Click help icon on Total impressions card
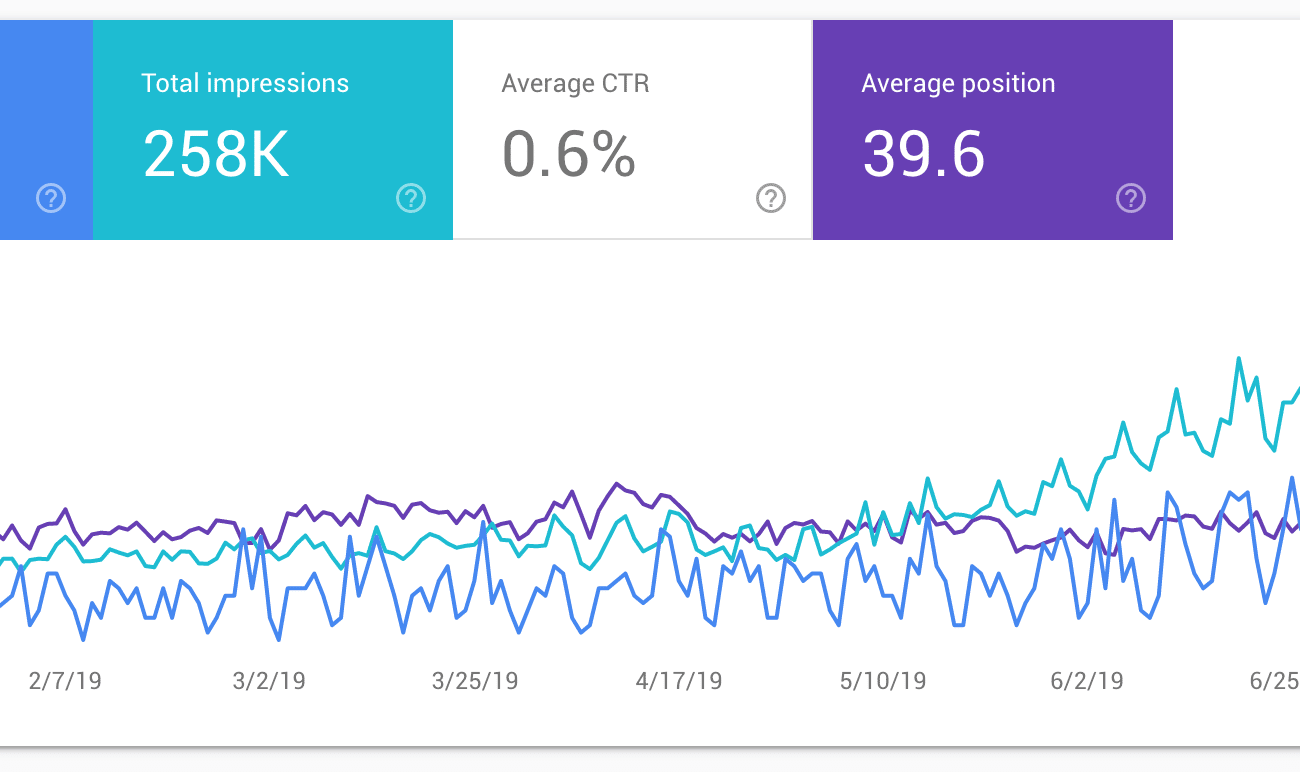The image size is (1300, 772). point(411,198)
